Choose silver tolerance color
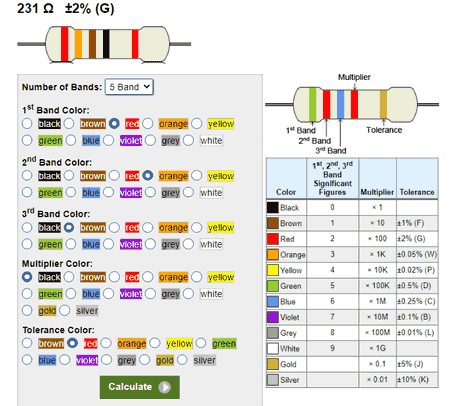 pyautogui.click(x=182, y=360)
